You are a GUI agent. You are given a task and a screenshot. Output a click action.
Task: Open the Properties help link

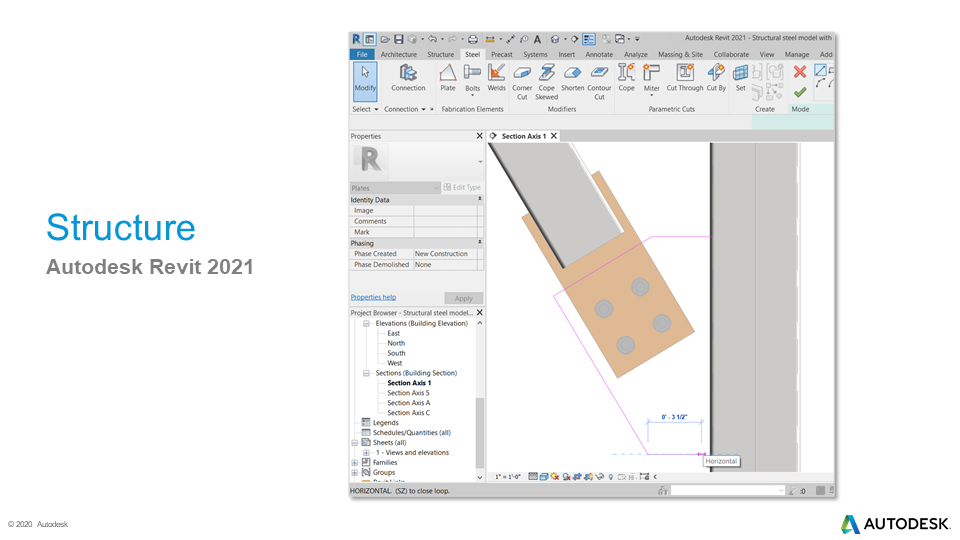click(x=373, y=297)
